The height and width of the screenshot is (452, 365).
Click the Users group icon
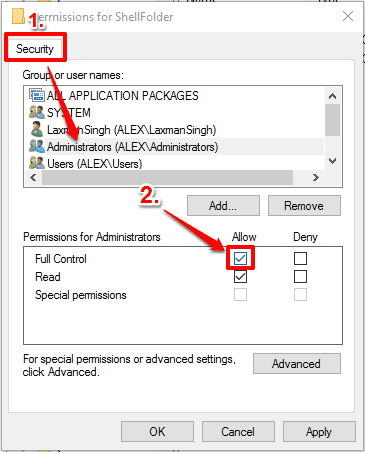click(x=37, y=163)
